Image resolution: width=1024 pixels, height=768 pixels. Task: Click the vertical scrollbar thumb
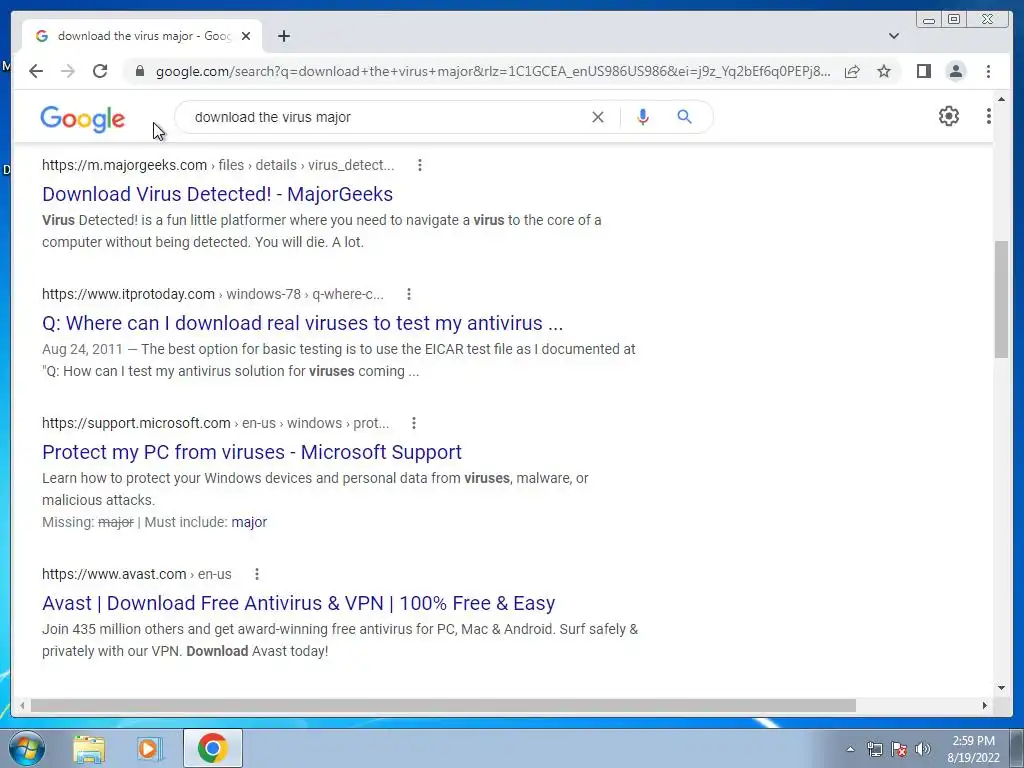coord(1001,299)
